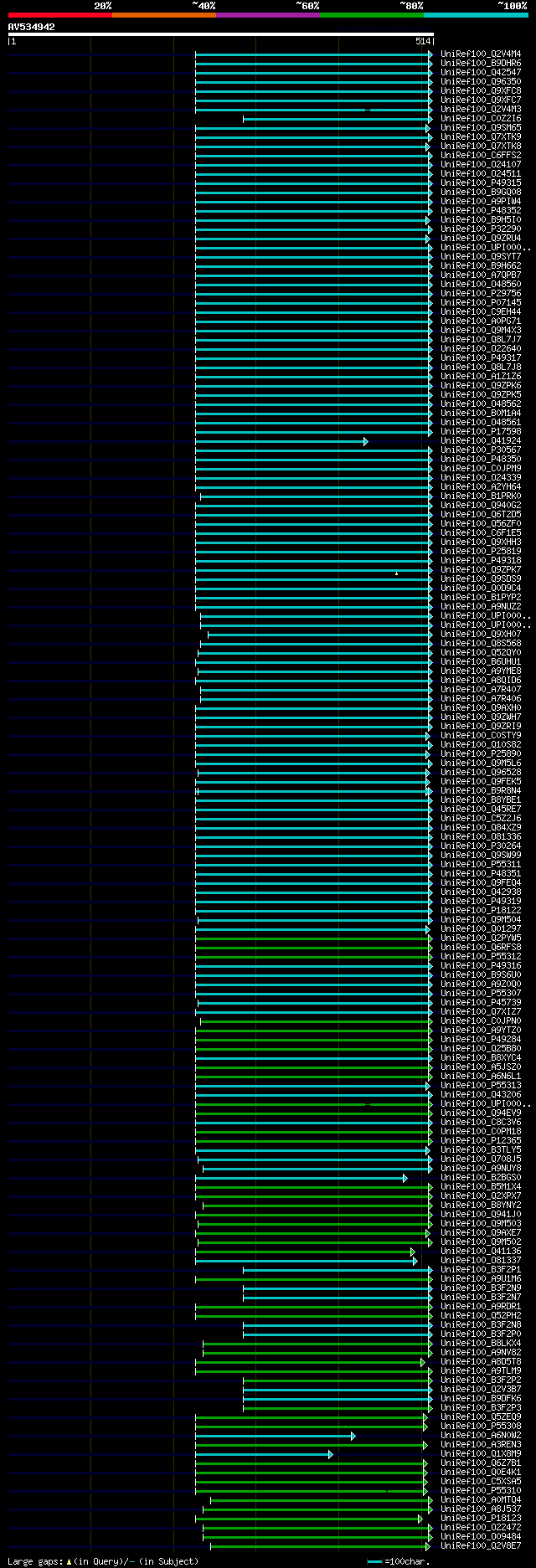536x1568 pixels.
Task: Select the UniRef100_Q41924 label
Action: click(x=481, y=441)
